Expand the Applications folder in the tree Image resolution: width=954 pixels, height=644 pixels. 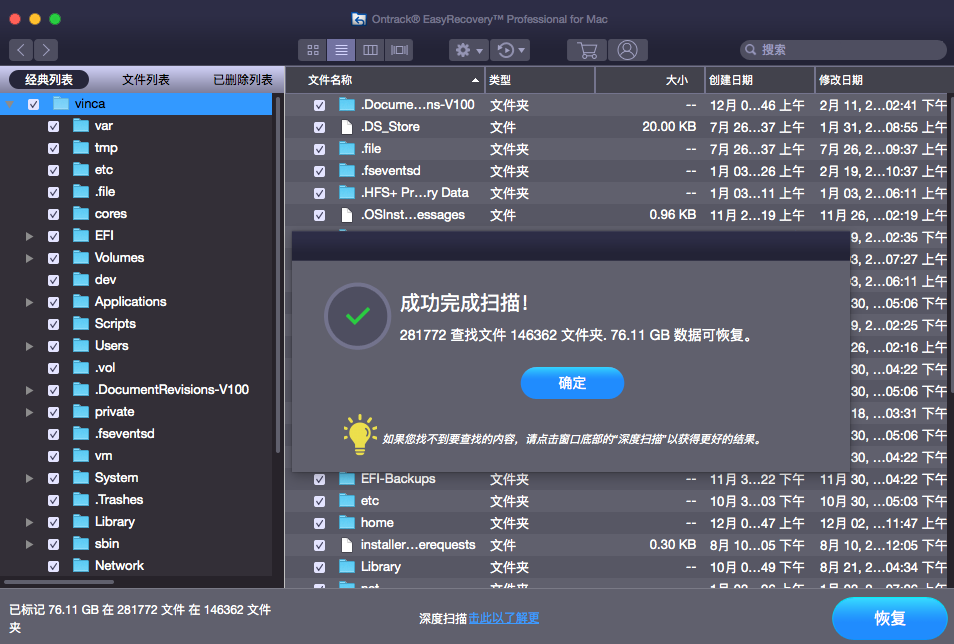click(x=28, y=301)
